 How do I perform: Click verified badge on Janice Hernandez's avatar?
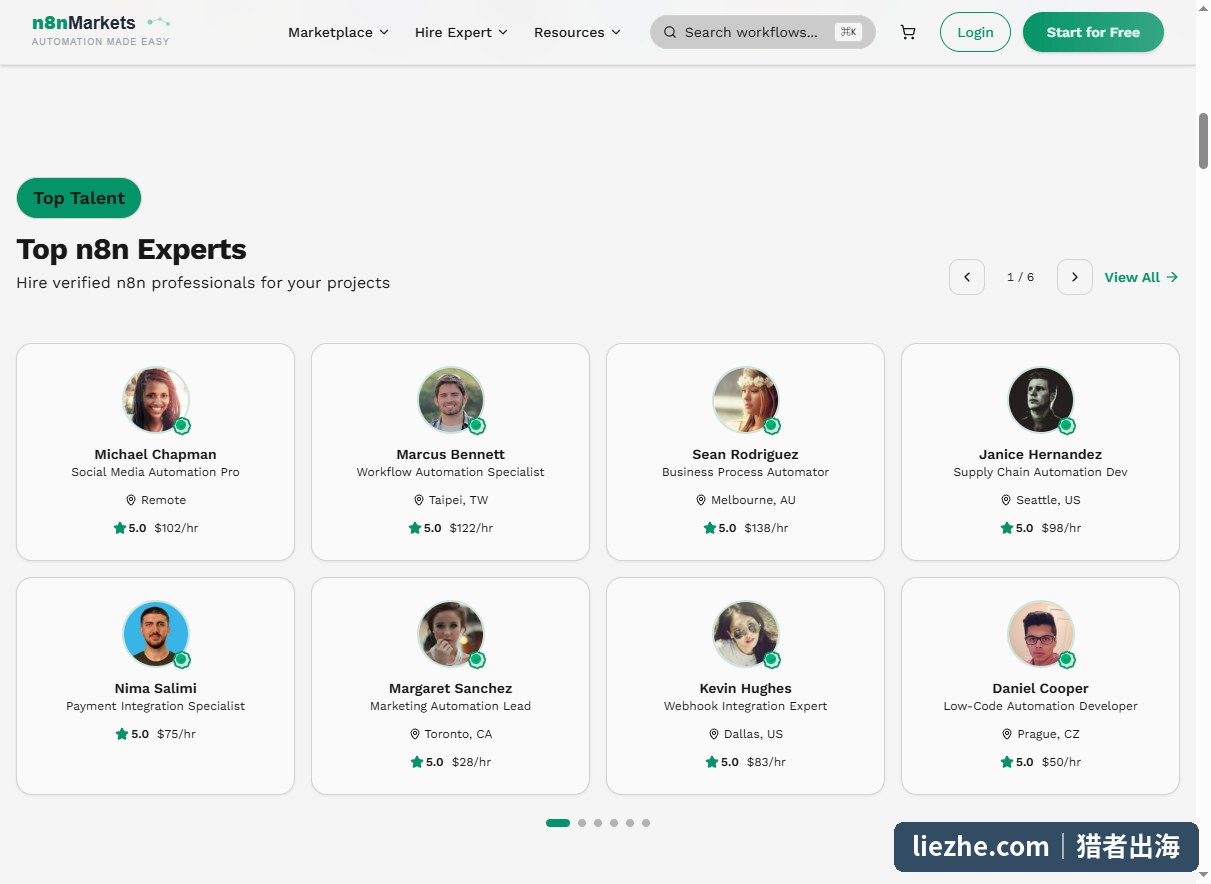pyautogui.click(x=1067, y=426)
